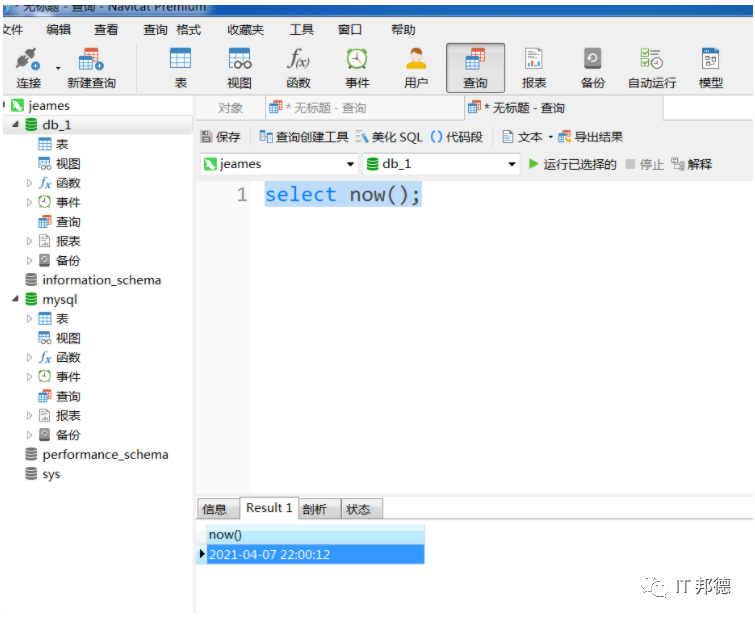Open the Backup (备份) toolbar icon
755x619 pixels.
[x=593, y=68]
